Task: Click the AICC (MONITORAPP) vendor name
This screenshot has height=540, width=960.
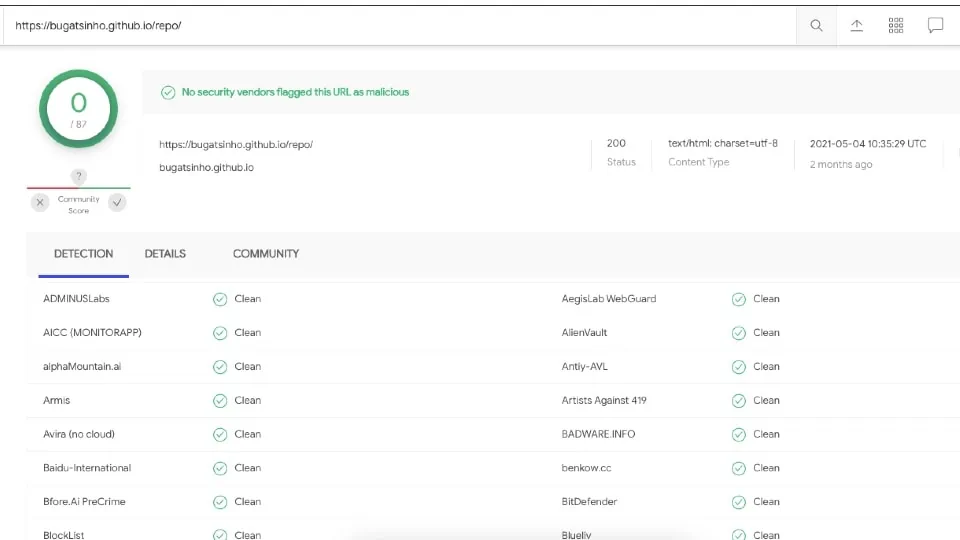Action: 92,332
